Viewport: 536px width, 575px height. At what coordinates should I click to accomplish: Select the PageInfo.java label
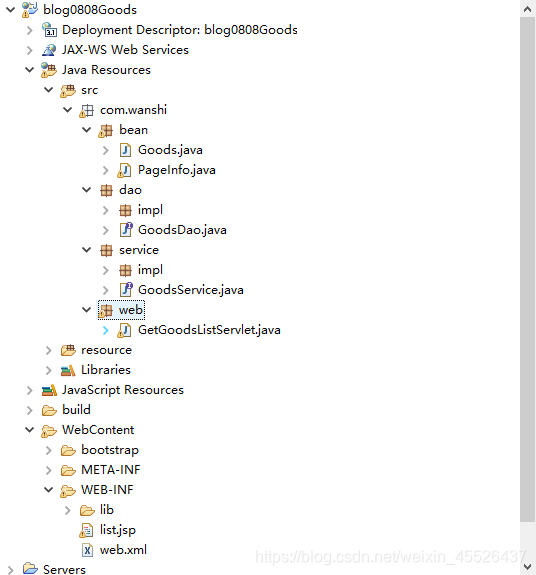(177, 170)
